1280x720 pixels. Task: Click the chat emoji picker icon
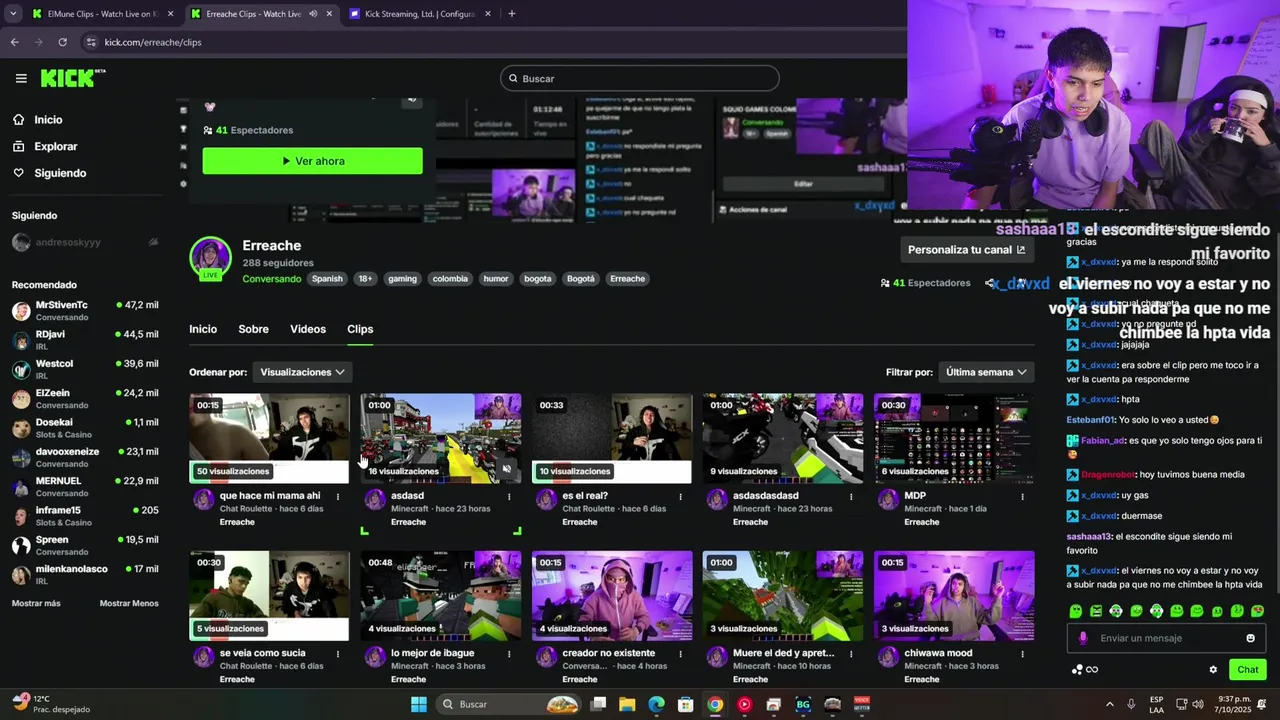click(x=1250, y=638)
